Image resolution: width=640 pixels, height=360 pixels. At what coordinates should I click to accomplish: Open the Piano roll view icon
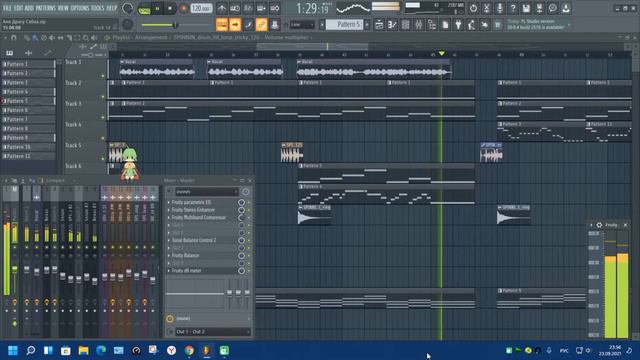(392, 25)
